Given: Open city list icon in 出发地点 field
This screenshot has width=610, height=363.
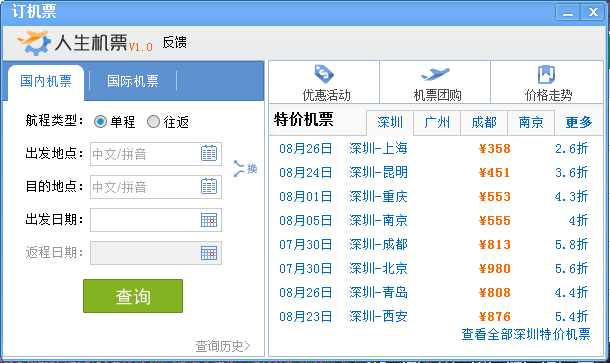Looking at the screenshot, I should click(209, 153).
